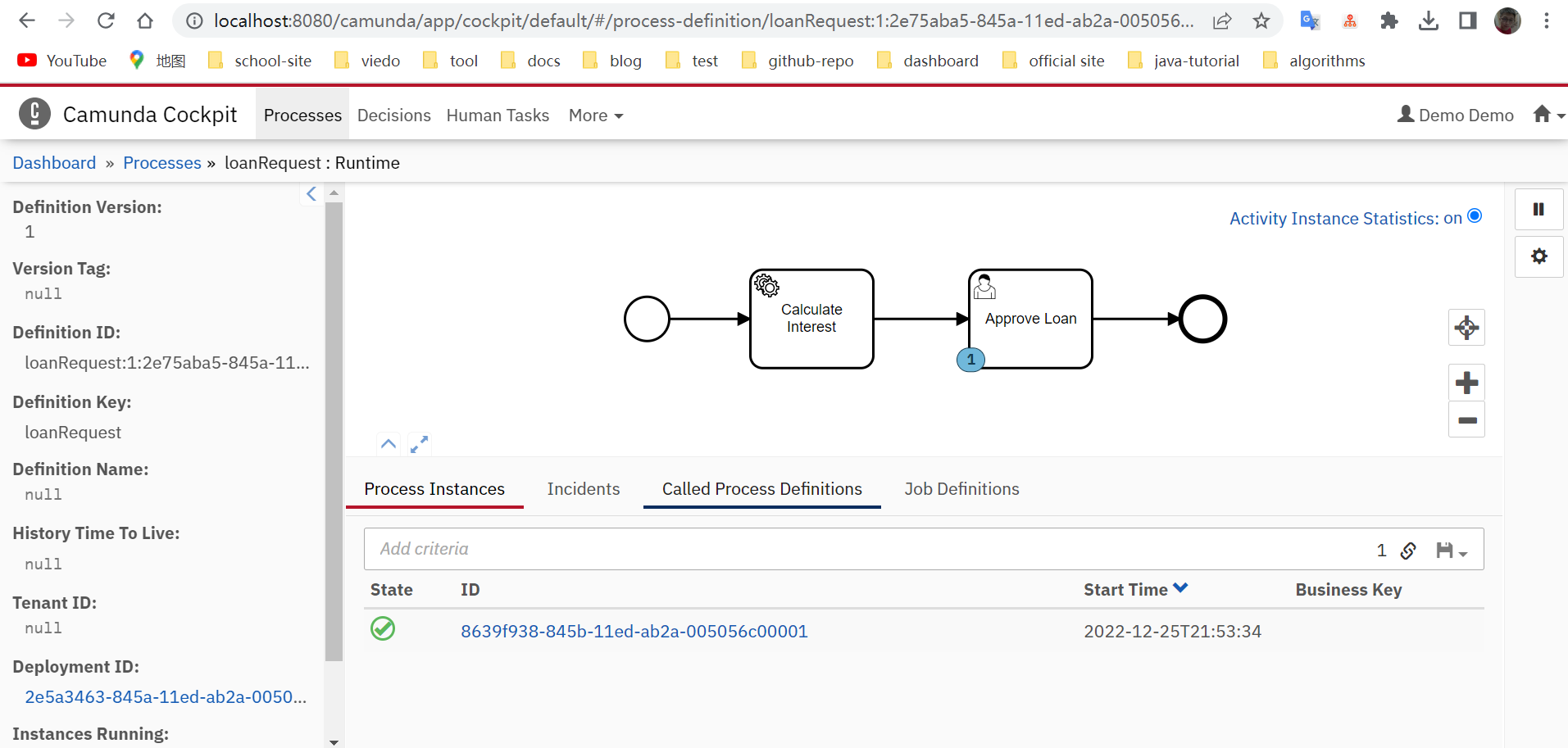Screen dimensions: 1568x748
Task: Open process instance 8639f938 link
Action: [634, 632]
